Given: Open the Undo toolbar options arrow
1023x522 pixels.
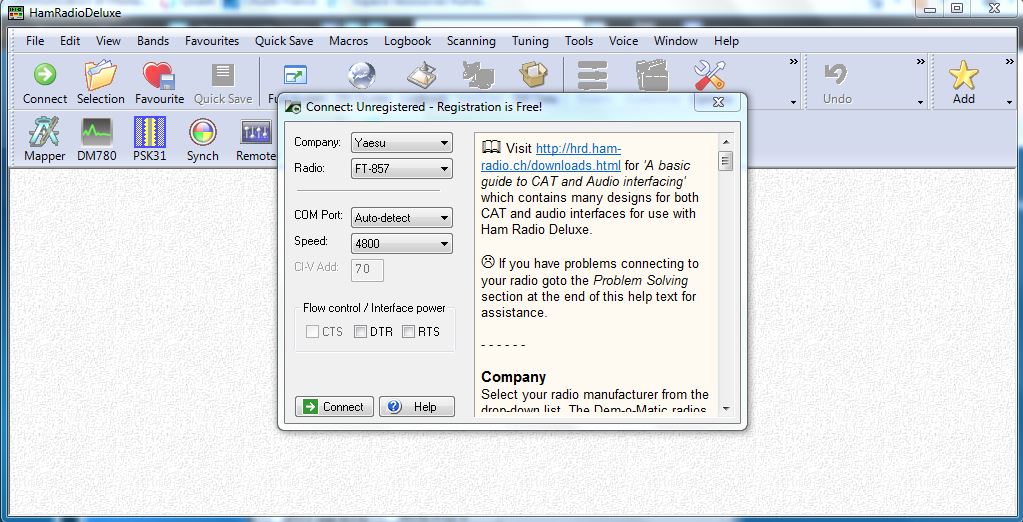Looking at the screenshot, I should pos(921,102).
